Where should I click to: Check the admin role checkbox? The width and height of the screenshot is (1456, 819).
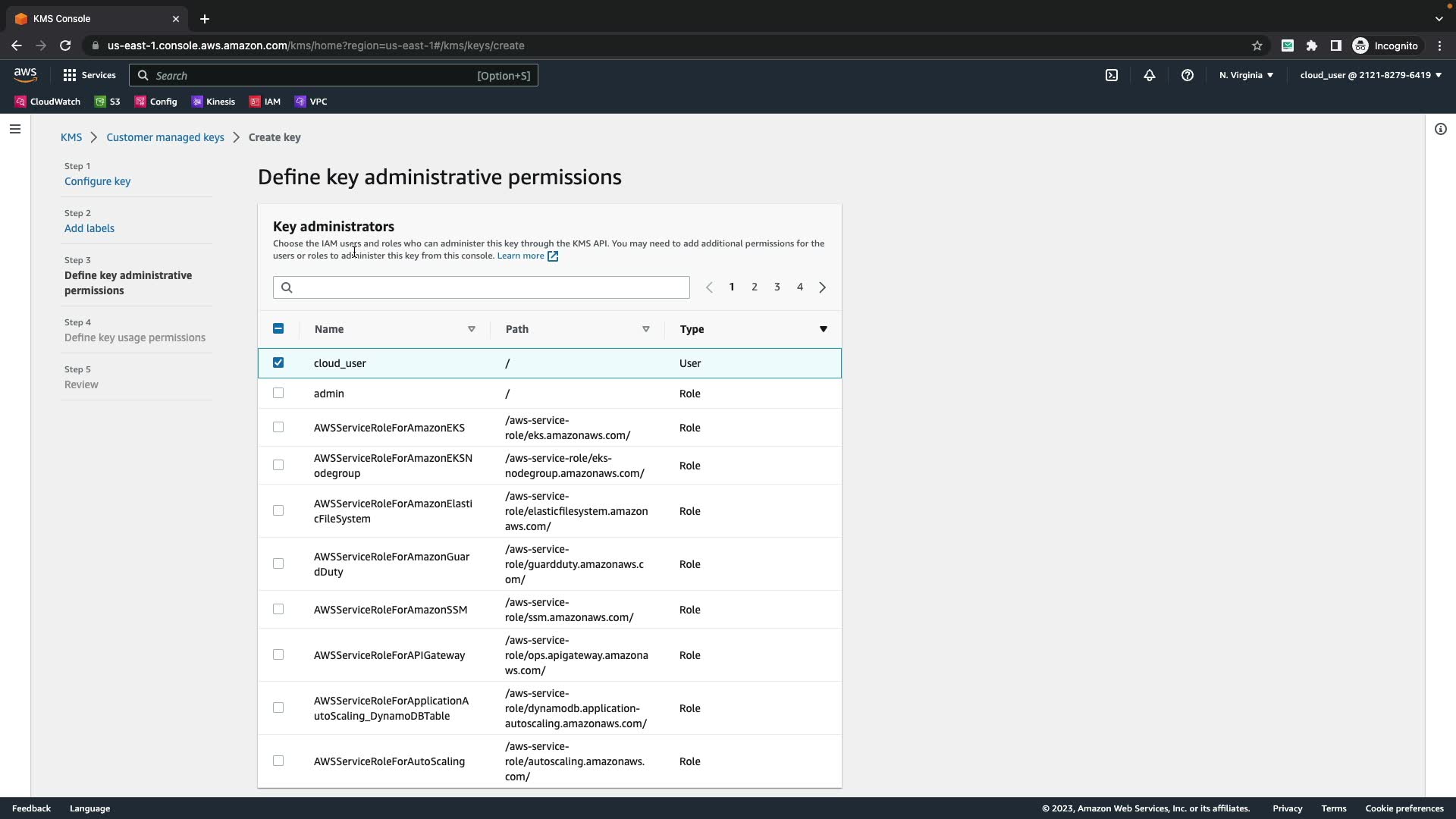[x=278, y=394]
